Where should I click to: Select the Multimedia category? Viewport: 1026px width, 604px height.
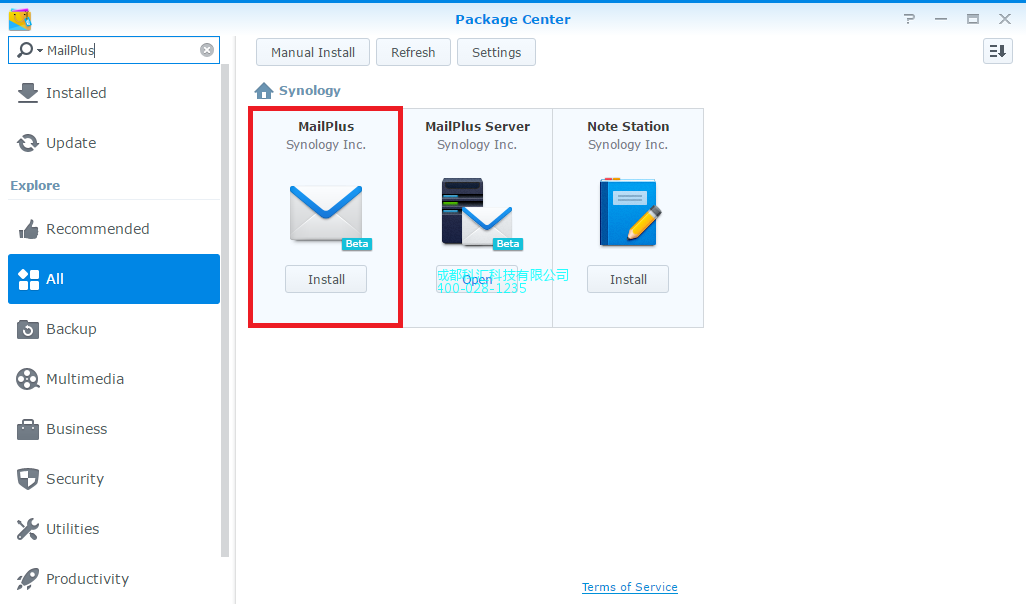114,379
